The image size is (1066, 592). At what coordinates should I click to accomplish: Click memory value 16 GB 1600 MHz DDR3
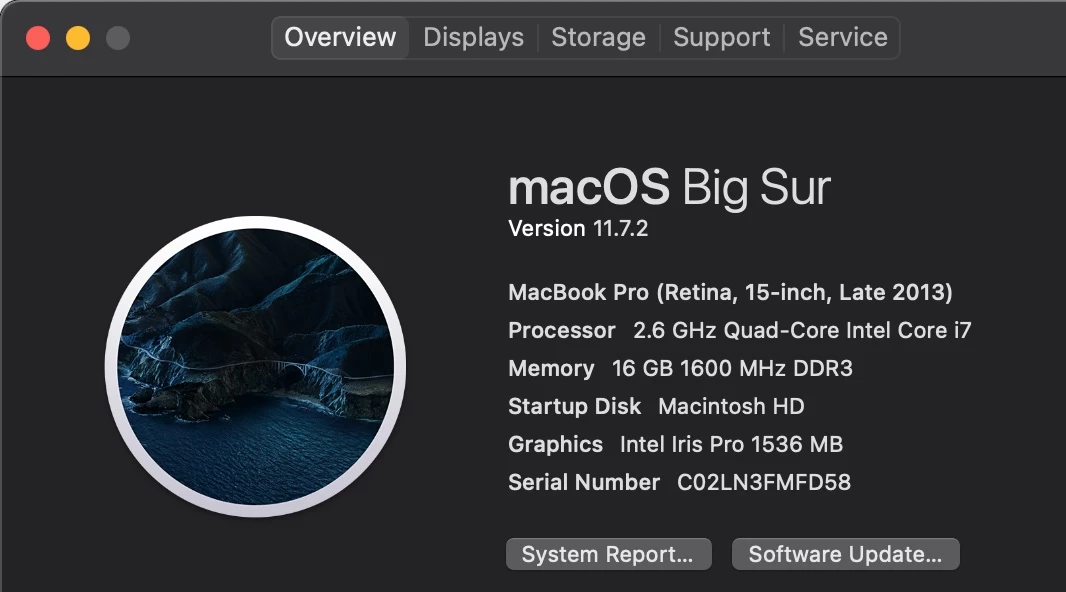[x=732, y=368]
